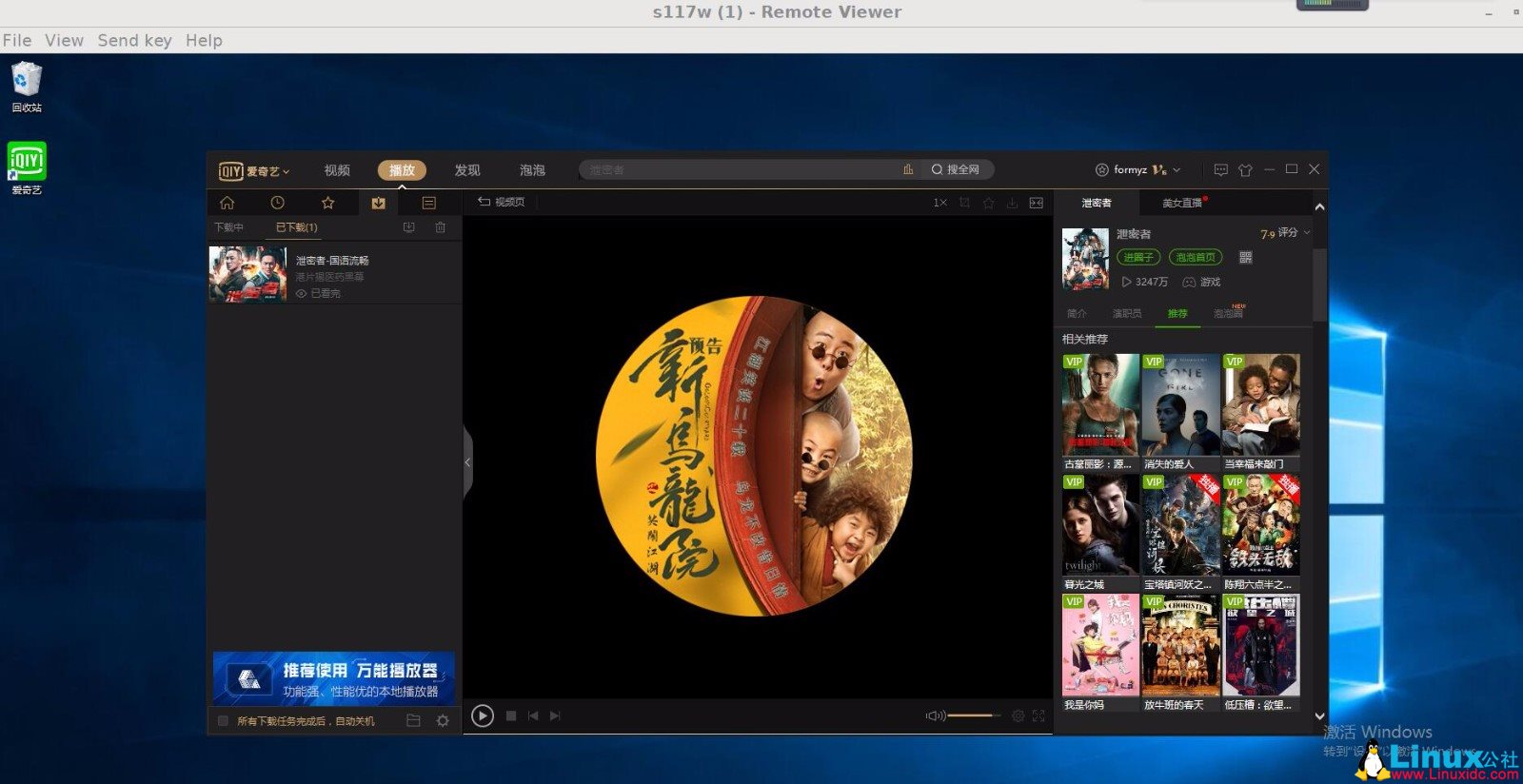
Task: Open skin t-shirt icon in title bar
Action: pyautogui.click(x=1245, y=170)
